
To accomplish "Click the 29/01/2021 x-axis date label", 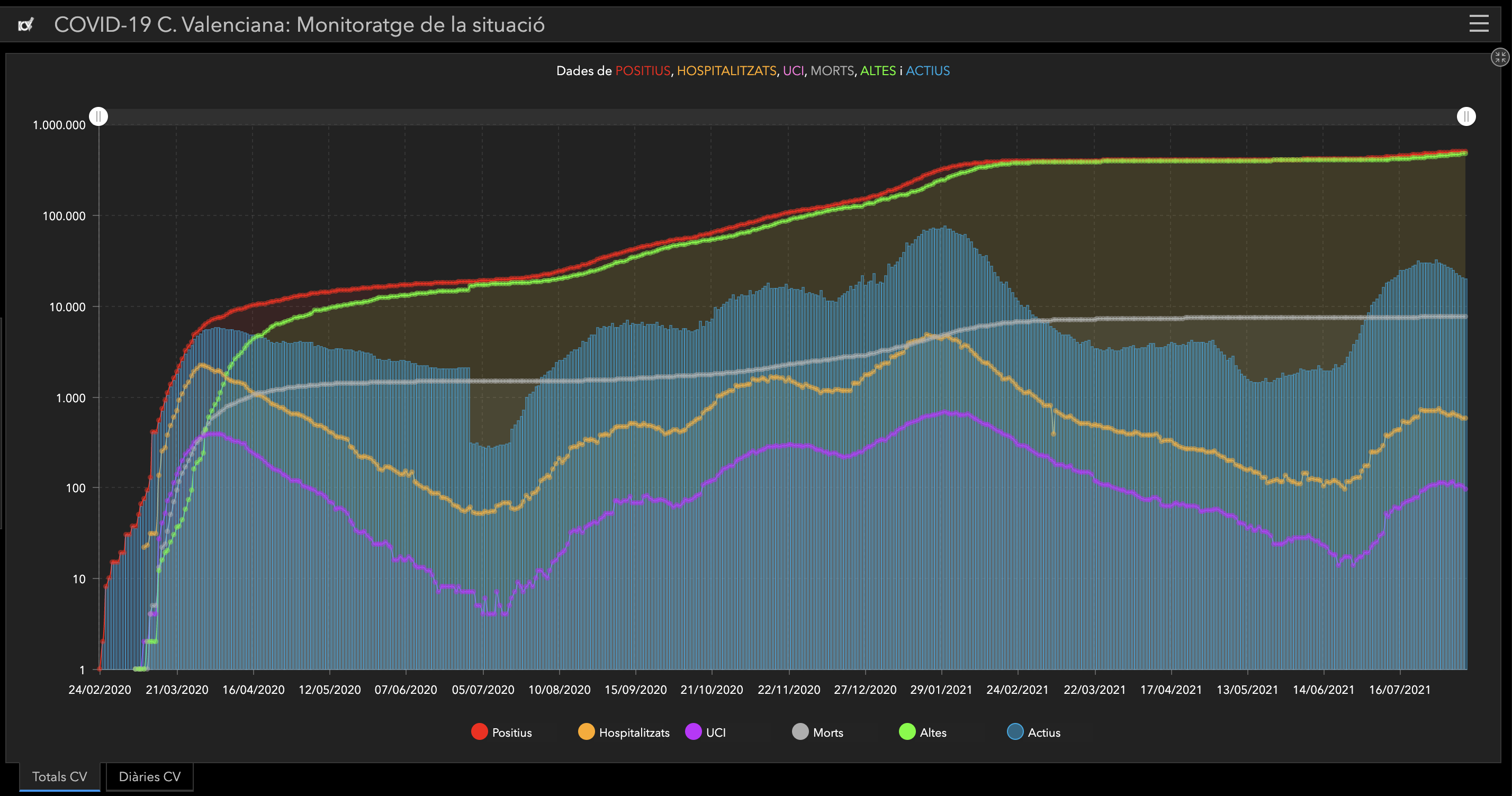I will point(941,689).
